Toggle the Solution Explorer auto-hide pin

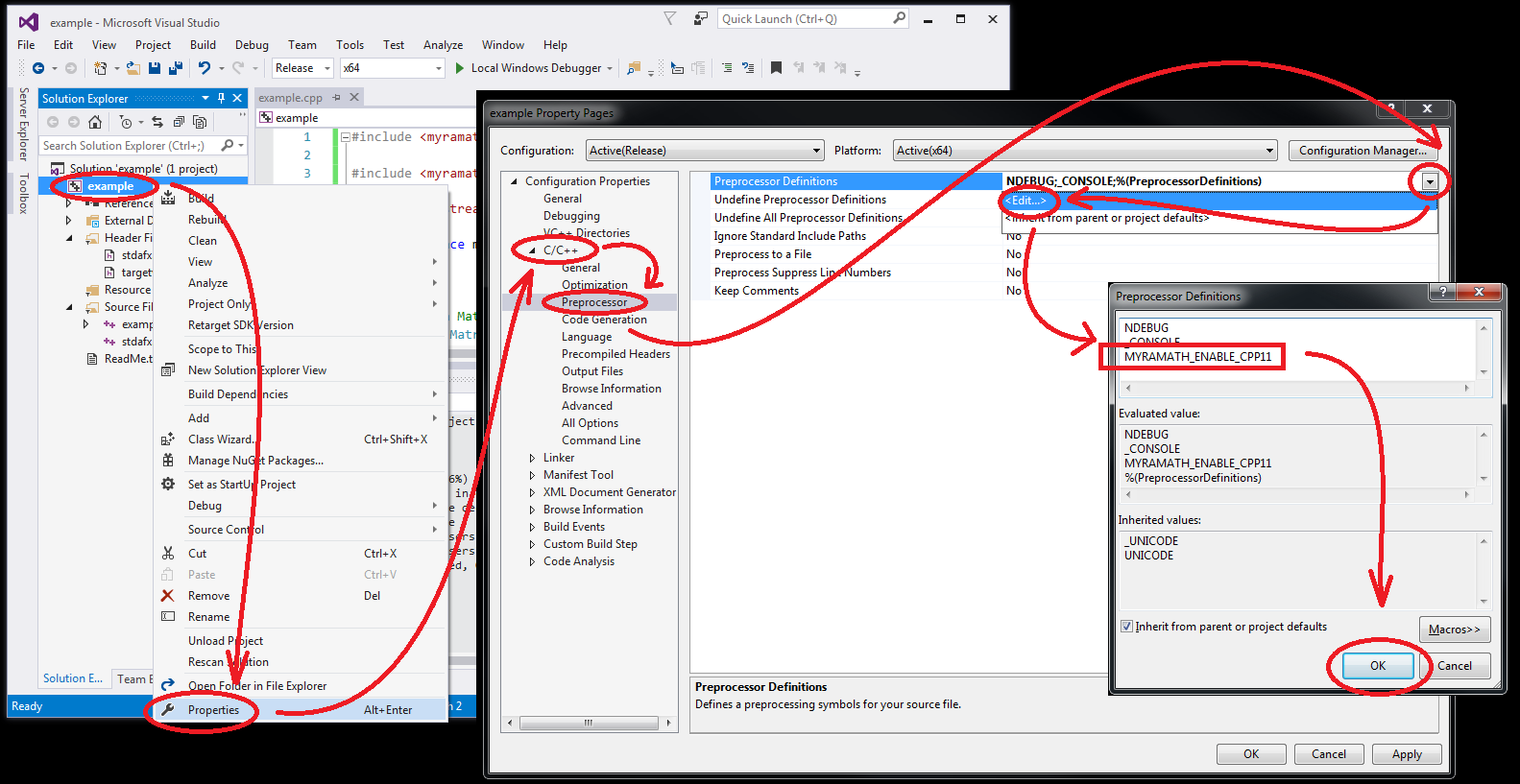coord(221,98)
